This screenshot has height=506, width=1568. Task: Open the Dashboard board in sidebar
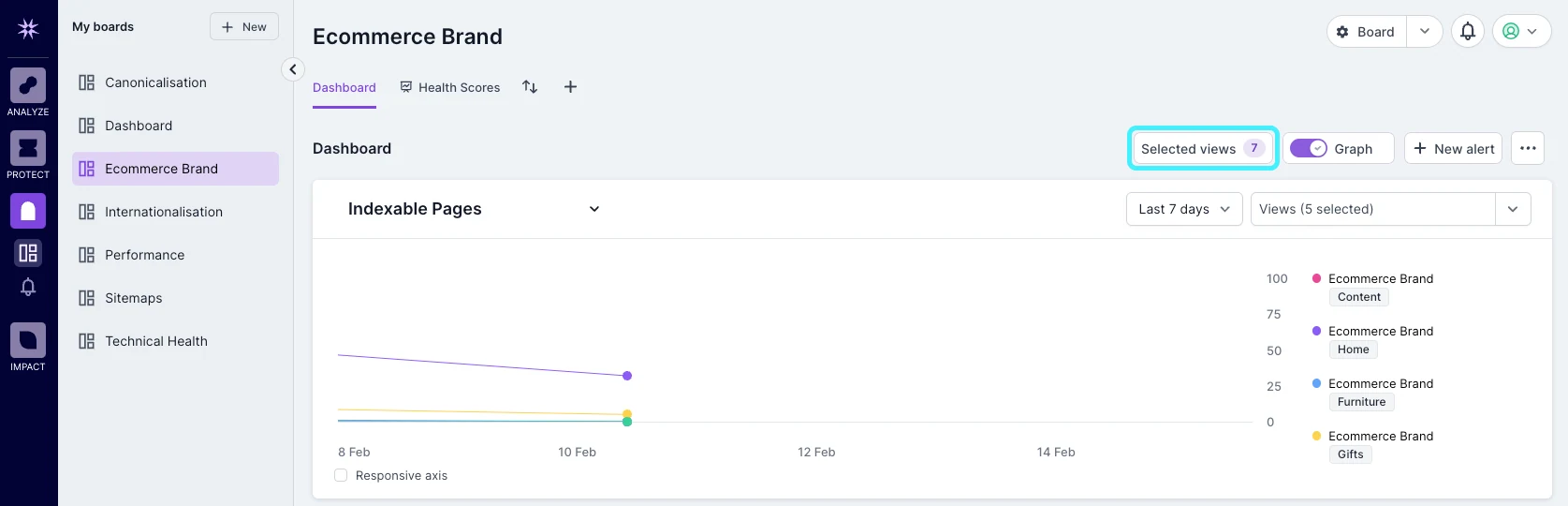pos(175,126)
